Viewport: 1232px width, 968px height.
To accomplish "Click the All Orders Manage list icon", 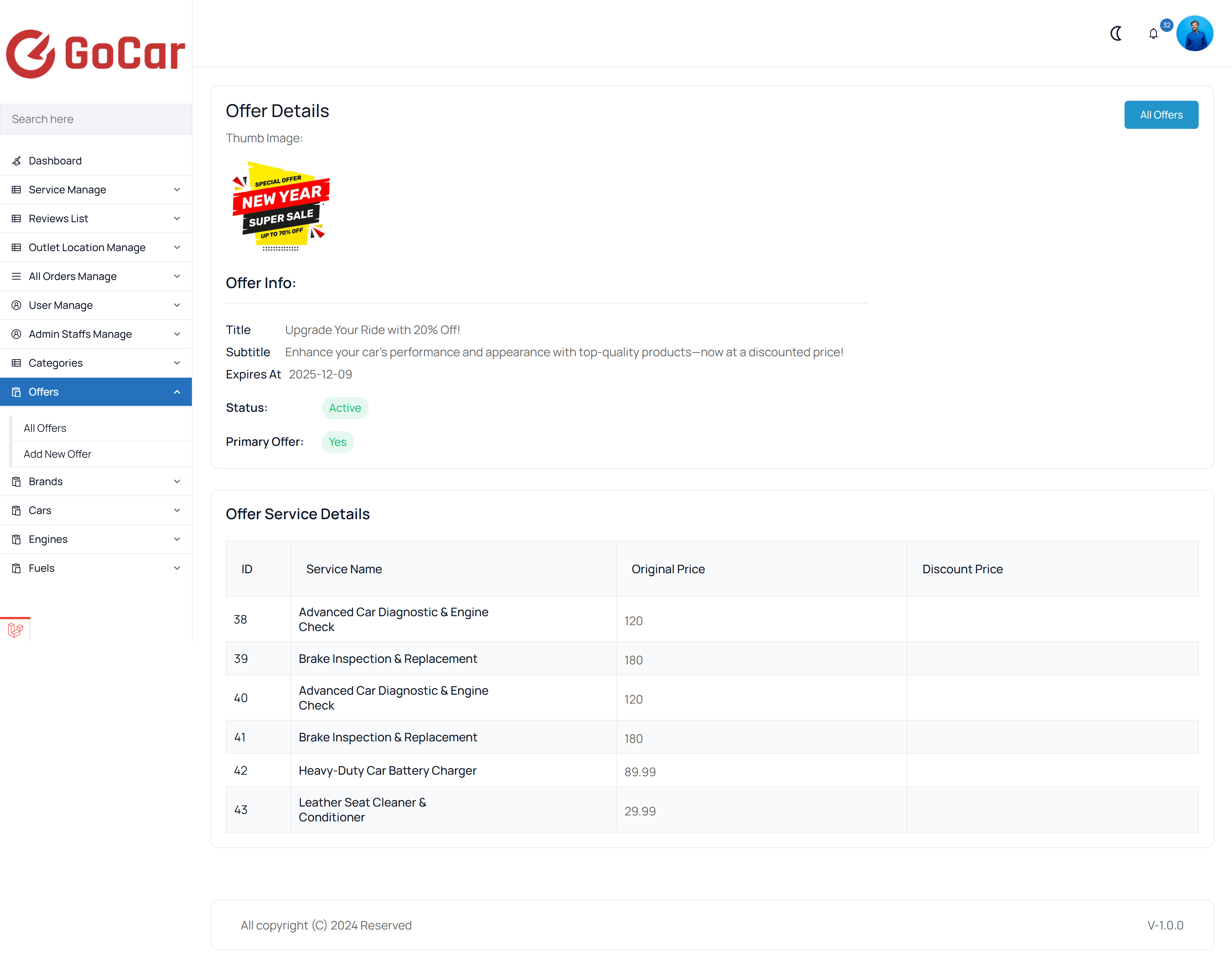I will tap(16, 277).
